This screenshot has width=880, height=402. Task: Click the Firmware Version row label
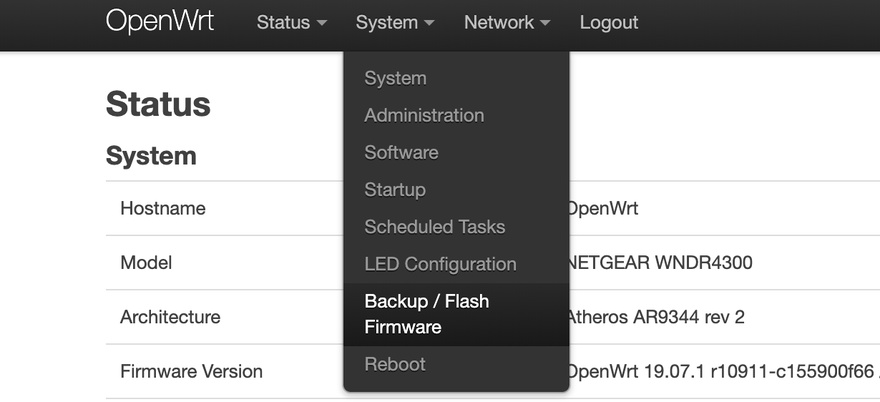[x=191, y=372]
